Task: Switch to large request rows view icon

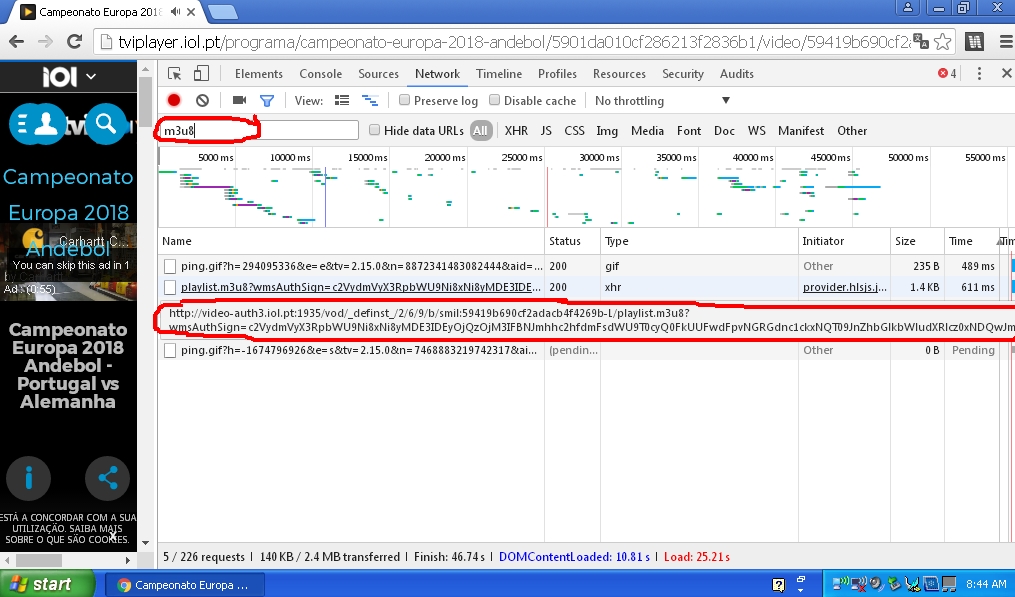Action: (342, 100)
